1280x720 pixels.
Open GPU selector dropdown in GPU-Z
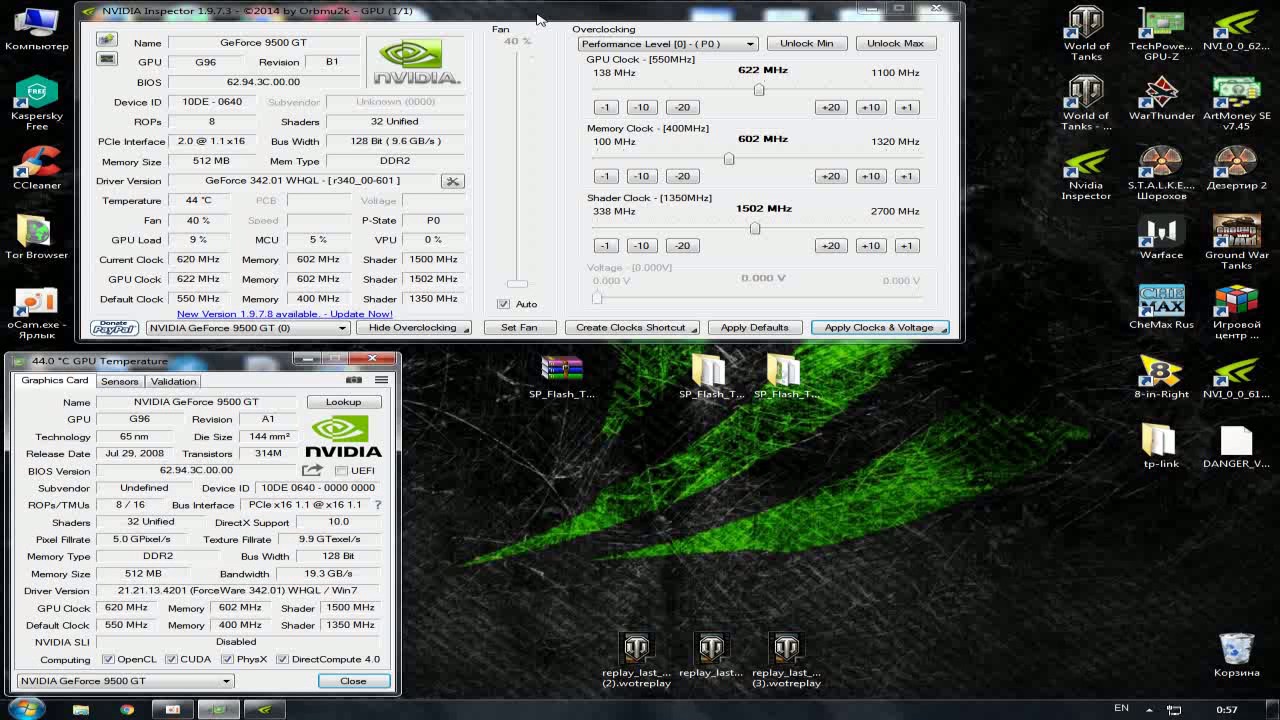coord(125,681)
